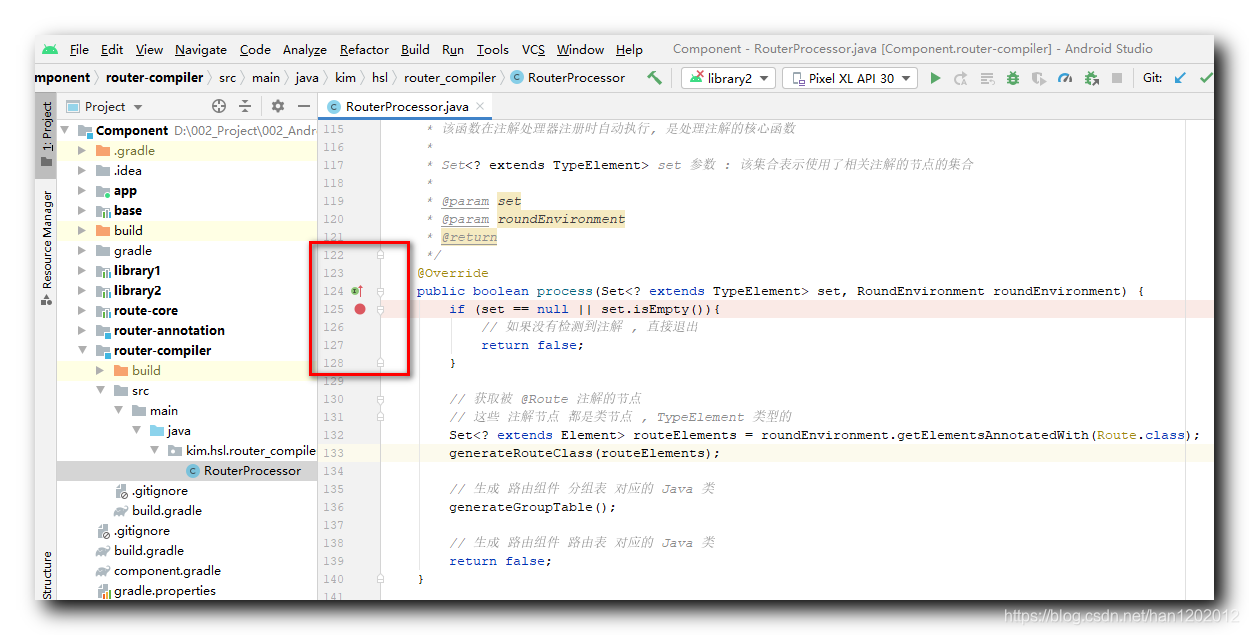Open the Edit menu
The height and width of the screenshot is (635, 1249).
tap(112, 49)
